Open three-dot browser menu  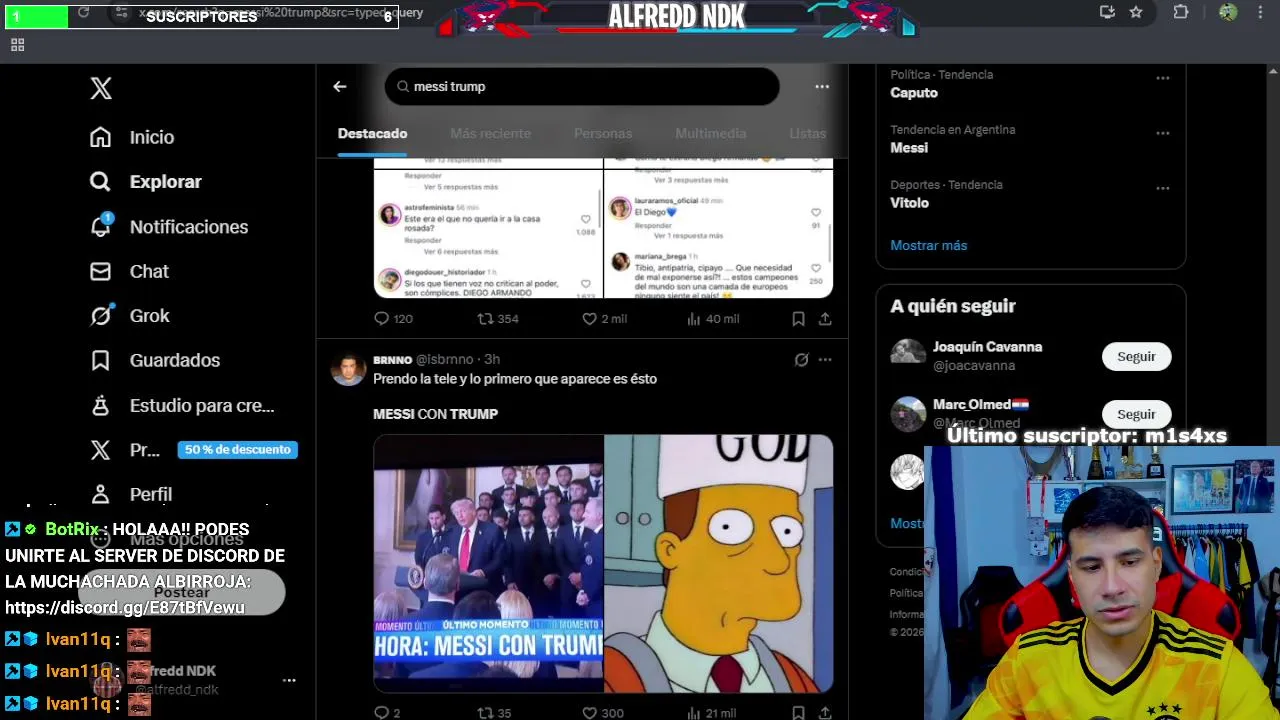coord(1258,12)
